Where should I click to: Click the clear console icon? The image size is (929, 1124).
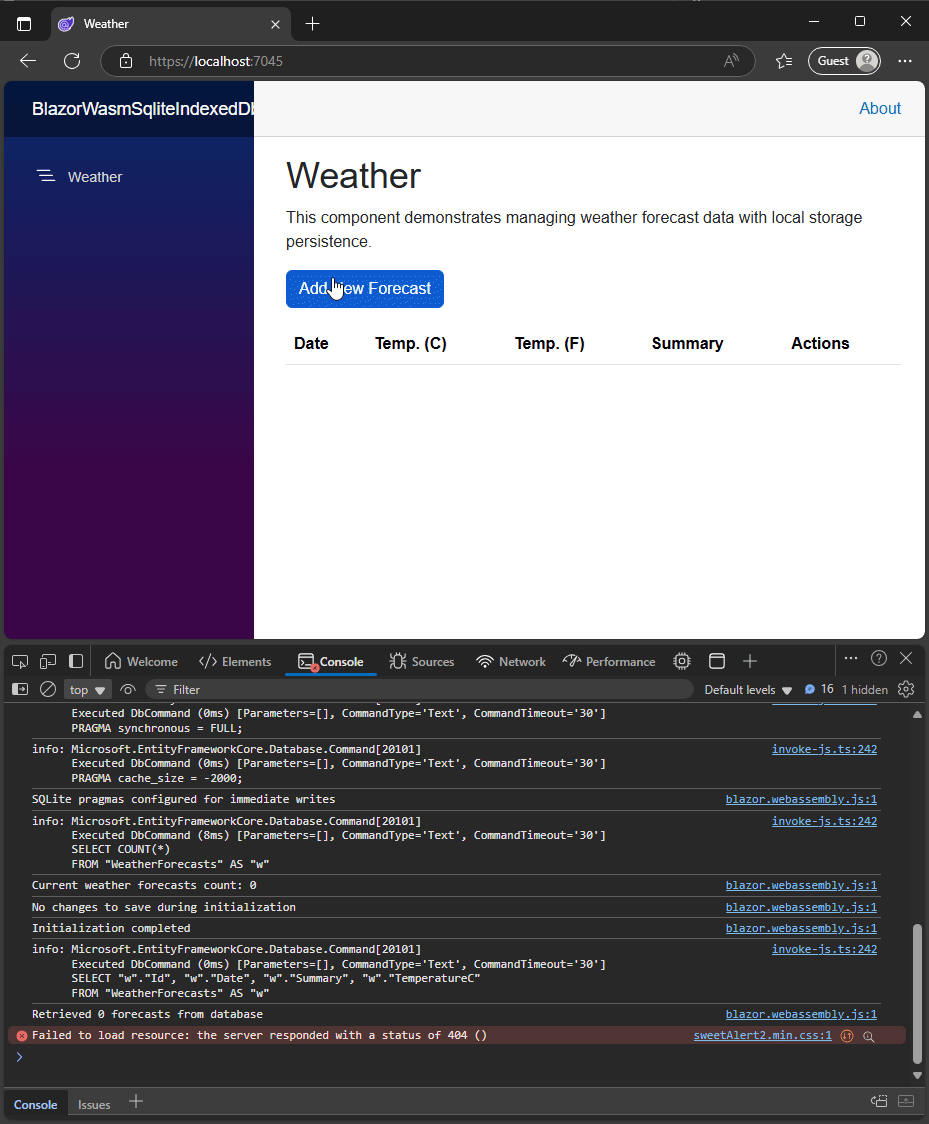pos(47,689)
